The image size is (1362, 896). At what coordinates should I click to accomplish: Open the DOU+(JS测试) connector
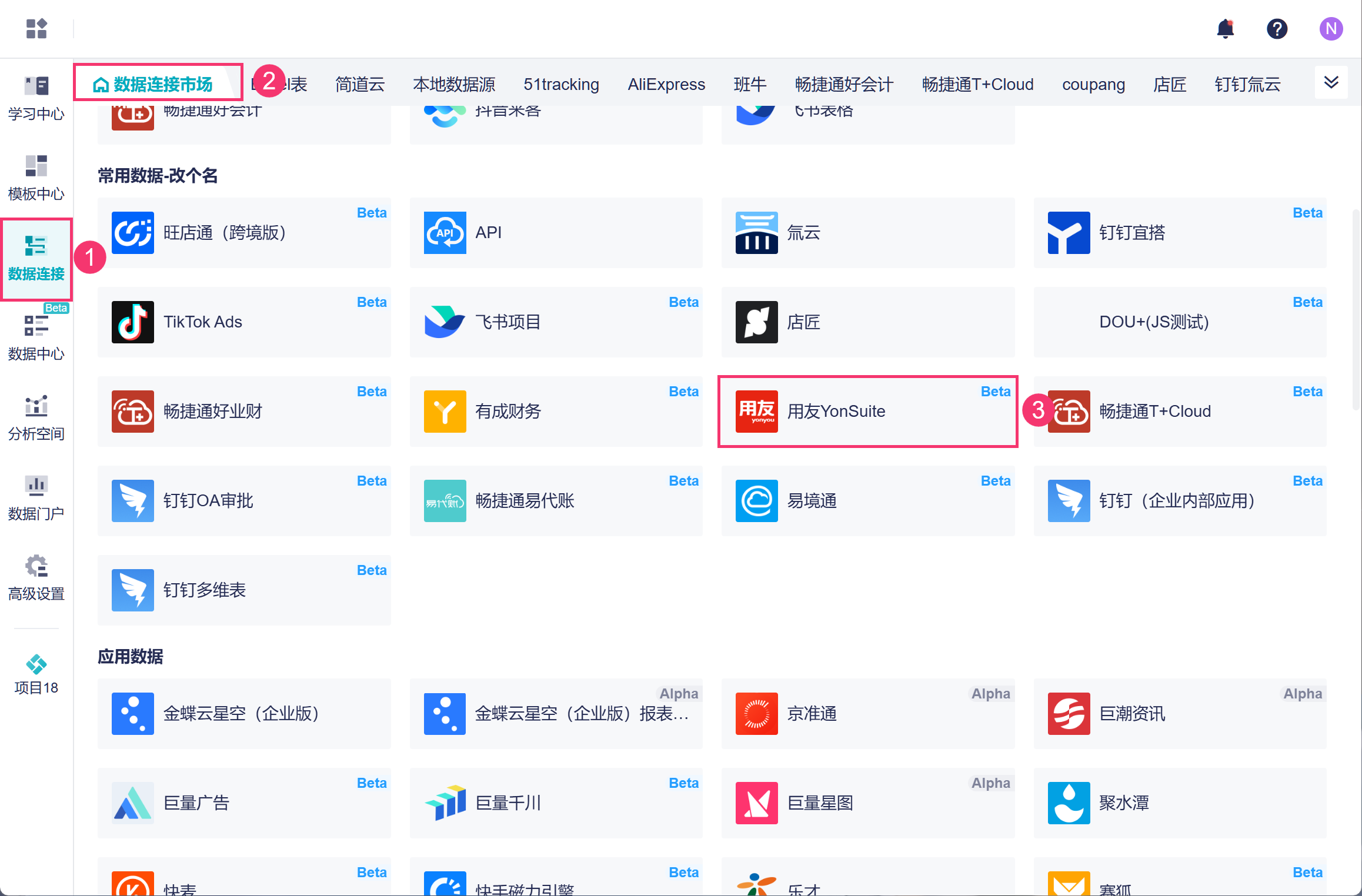click(1180, 322)
